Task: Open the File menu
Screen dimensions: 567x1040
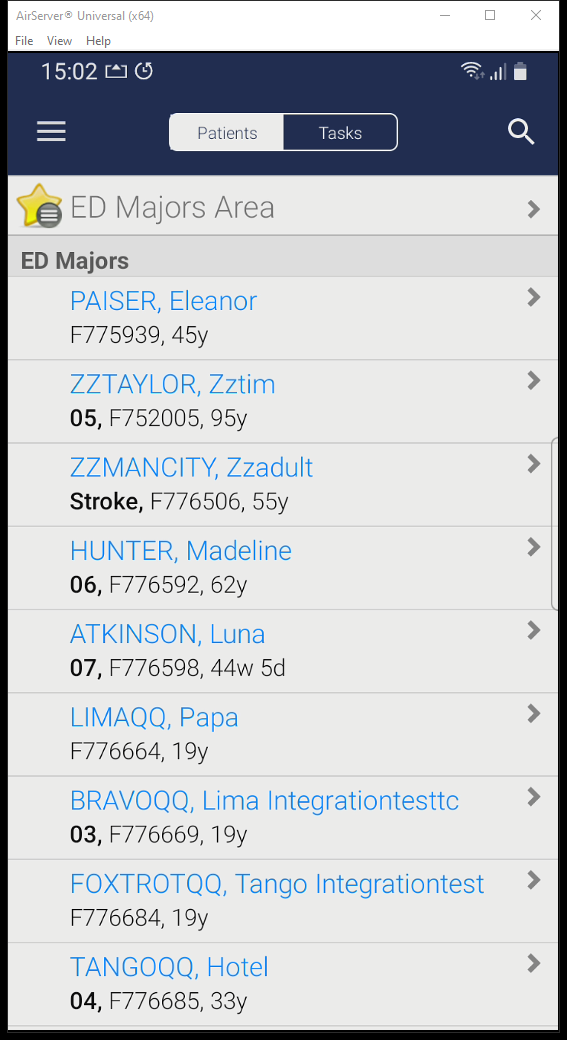Action: pyautogui.click(x=24, y=40)
